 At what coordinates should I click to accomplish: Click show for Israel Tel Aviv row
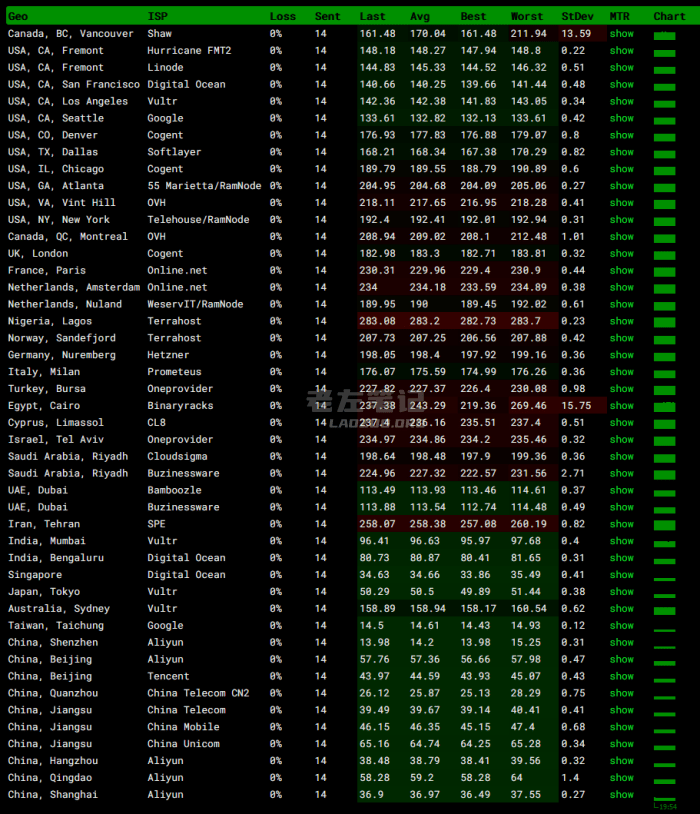pos(622,440)
